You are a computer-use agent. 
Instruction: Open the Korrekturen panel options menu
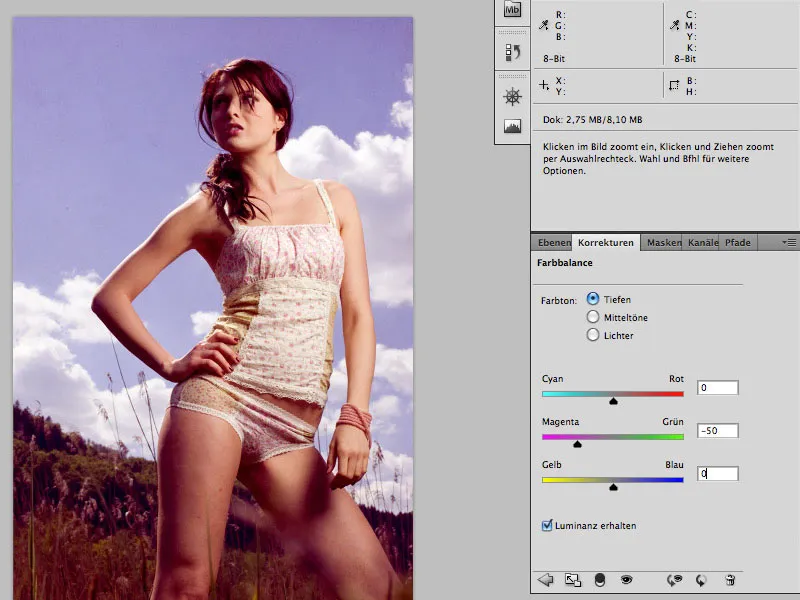coord(789,242)
